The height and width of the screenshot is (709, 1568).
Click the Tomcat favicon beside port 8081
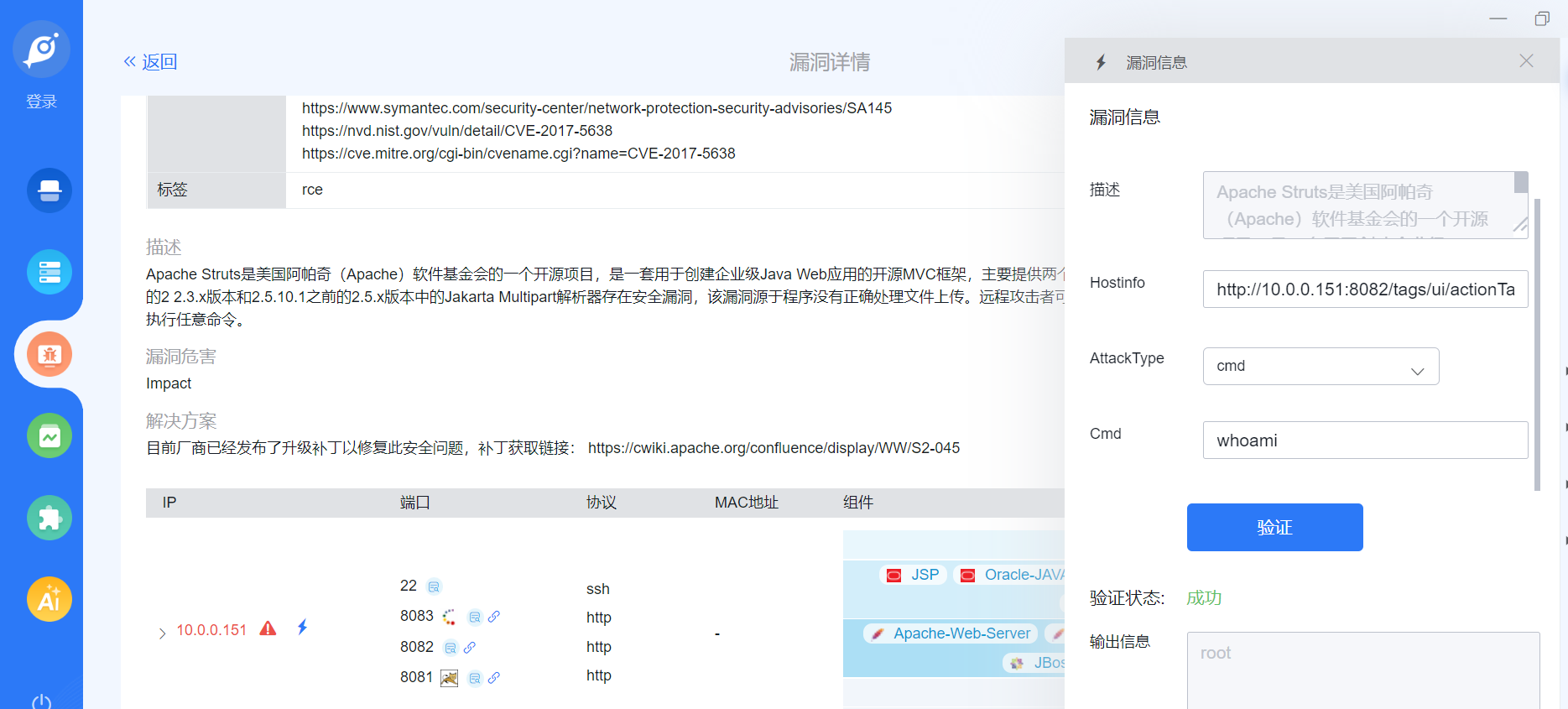[450, 678]
